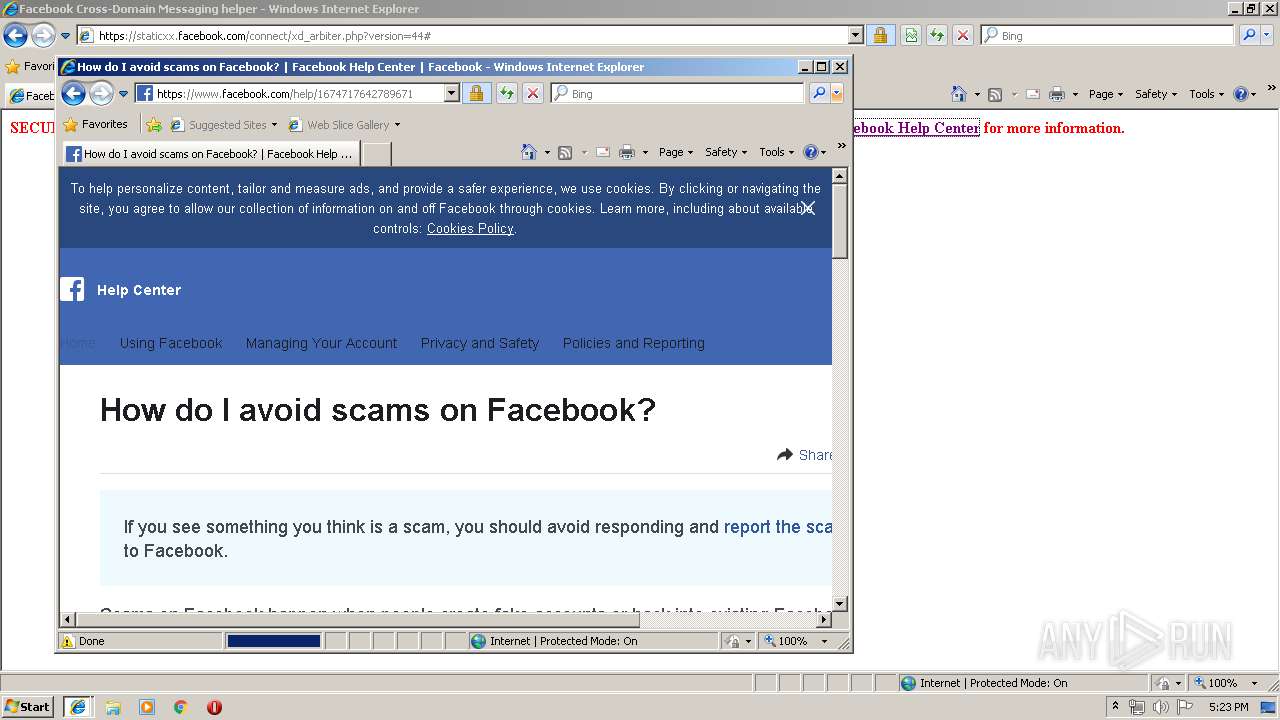Click Read Mail icon in front window

603,152
